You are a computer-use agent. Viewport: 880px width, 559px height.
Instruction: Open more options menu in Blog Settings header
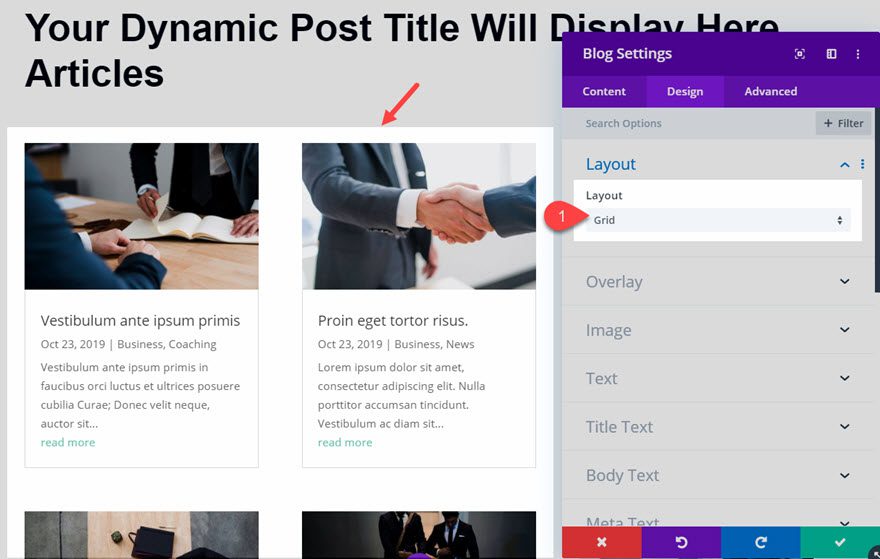(x=858, y=54)
